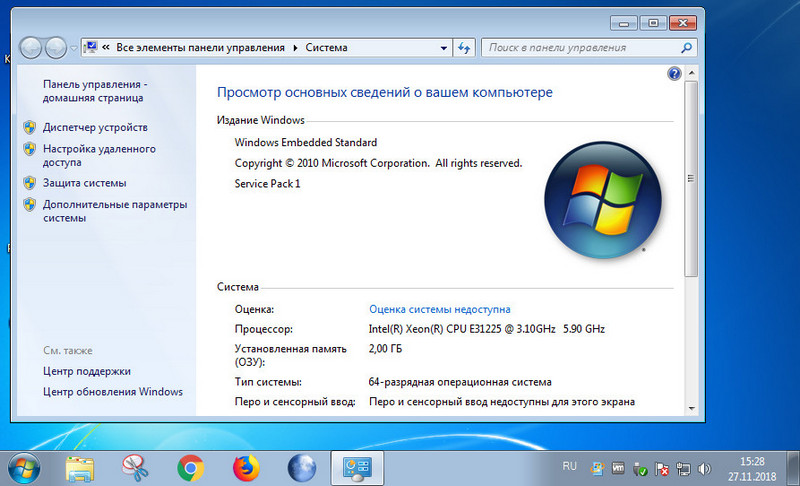Click the search magnifier icon
The image size is (800, 486).
click(x=686, y=47)
